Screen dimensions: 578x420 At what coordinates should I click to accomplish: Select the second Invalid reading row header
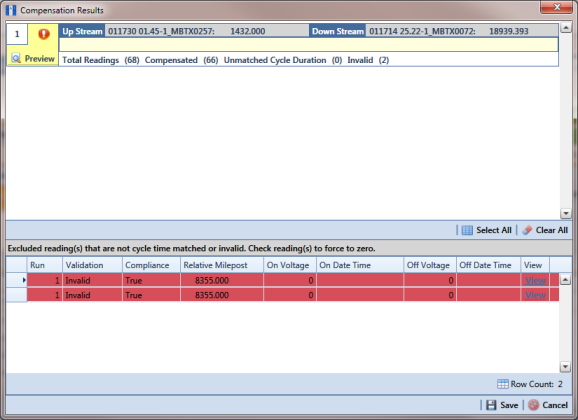tap(17, 295)
